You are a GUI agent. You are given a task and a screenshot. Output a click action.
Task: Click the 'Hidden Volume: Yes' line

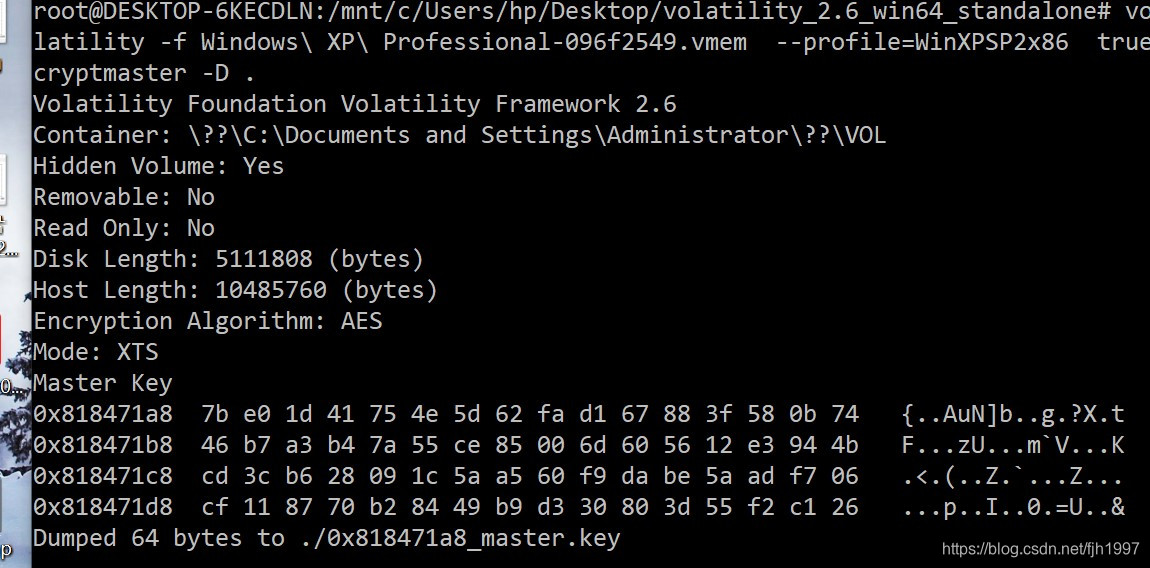click(x=158, y=166)
